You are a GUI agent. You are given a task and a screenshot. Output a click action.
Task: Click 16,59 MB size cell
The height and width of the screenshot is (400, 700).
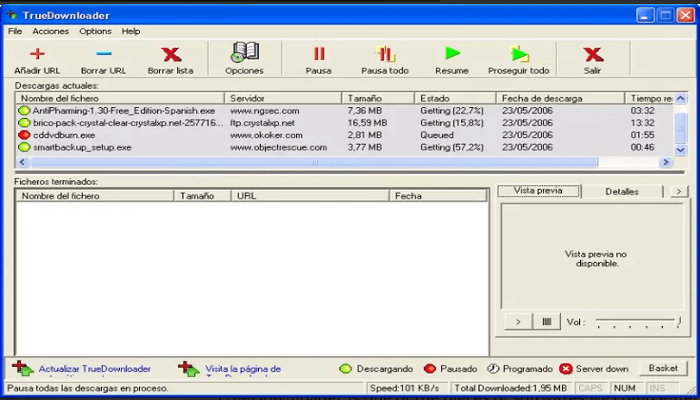[x=367, y=122]
